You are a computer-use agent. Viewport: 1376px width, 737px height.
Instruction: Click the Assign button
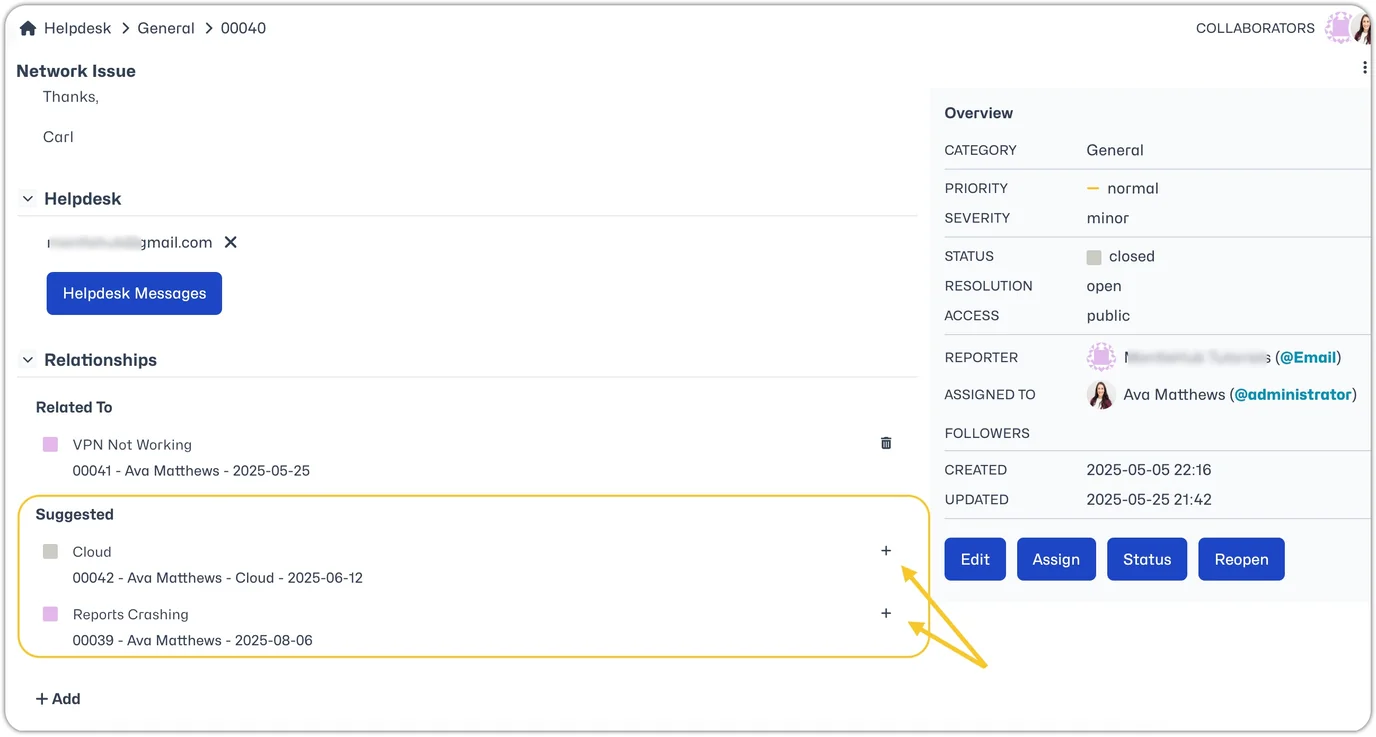[1056, 559]
